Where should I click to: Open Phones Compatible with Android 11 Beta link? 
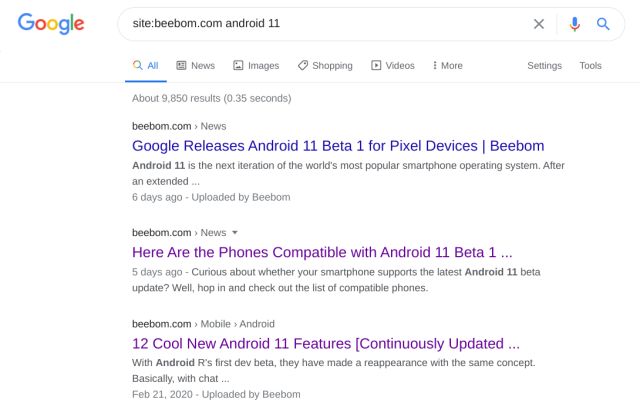(x=322, y=252)
